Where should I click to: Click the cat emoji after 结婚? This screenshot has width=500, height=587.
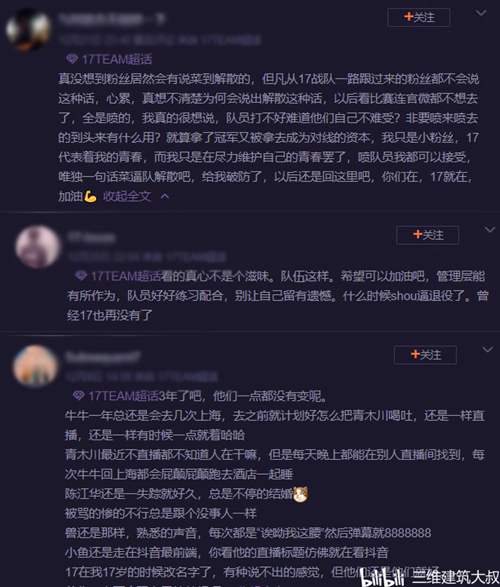[x=301, y=494]
